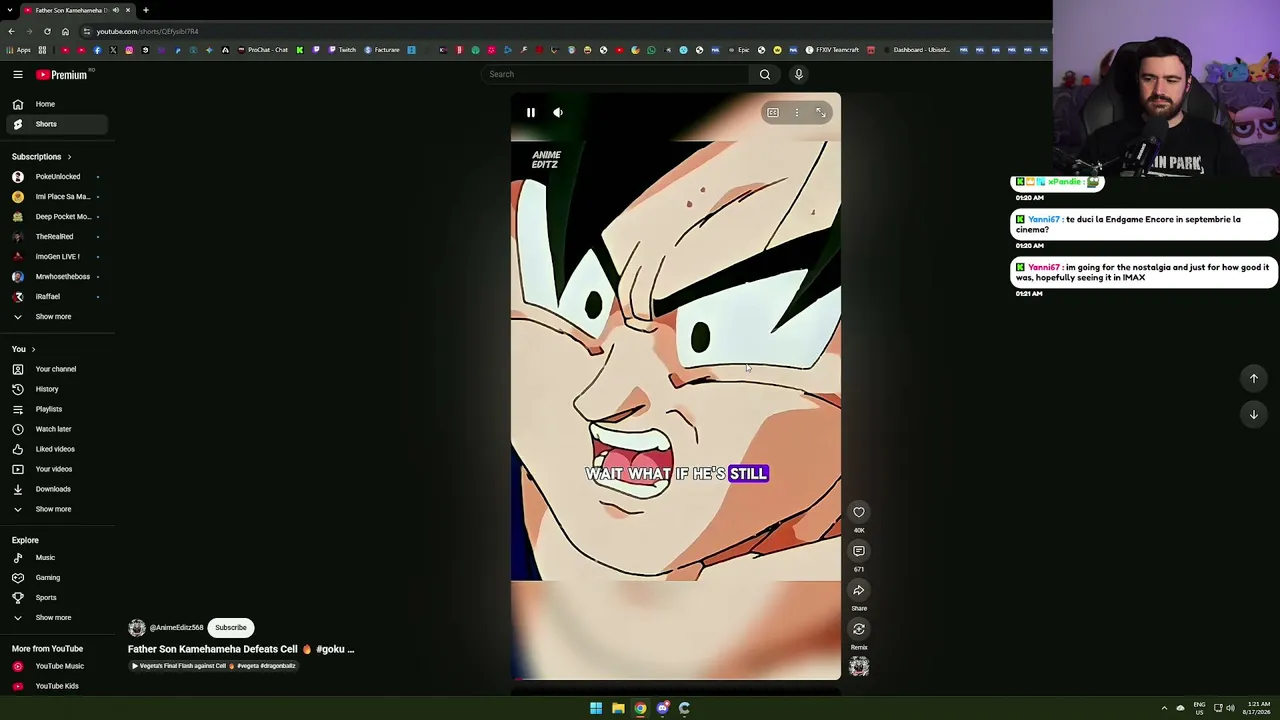Go to the previous Short with up arrow
The height and width of the screenshot is (720, 1280).
coord(1254,378)
